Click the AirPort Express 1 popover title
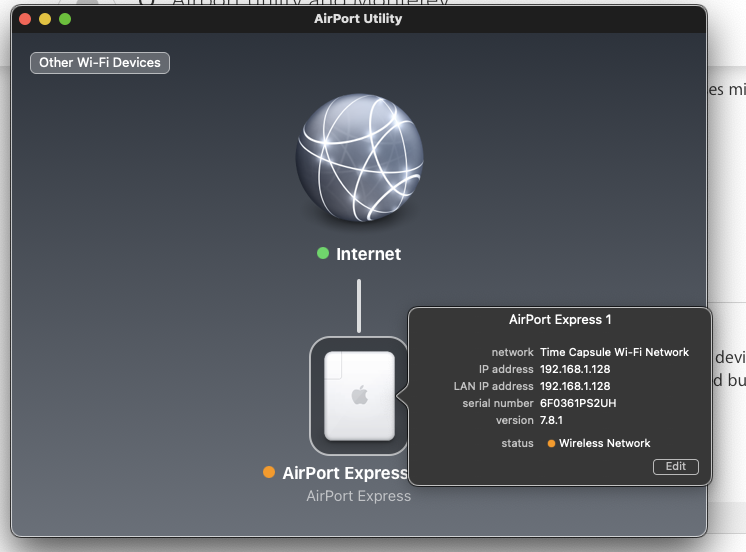Image resolution: width=746 pixels, height=552 pixels. 560,320
